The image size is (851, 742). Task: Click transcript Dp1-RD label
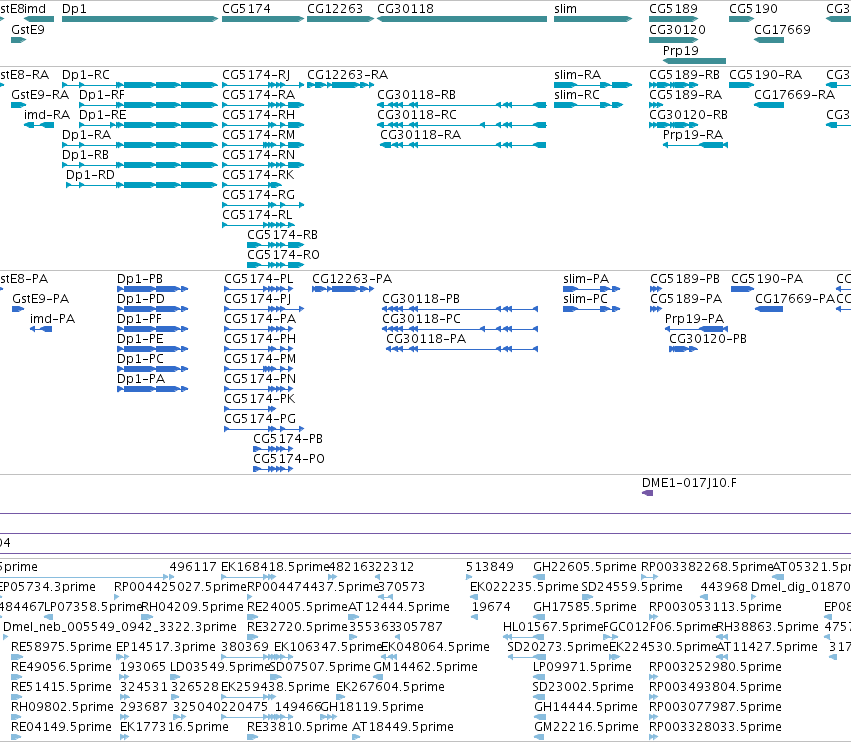click(x=90, y=175)
